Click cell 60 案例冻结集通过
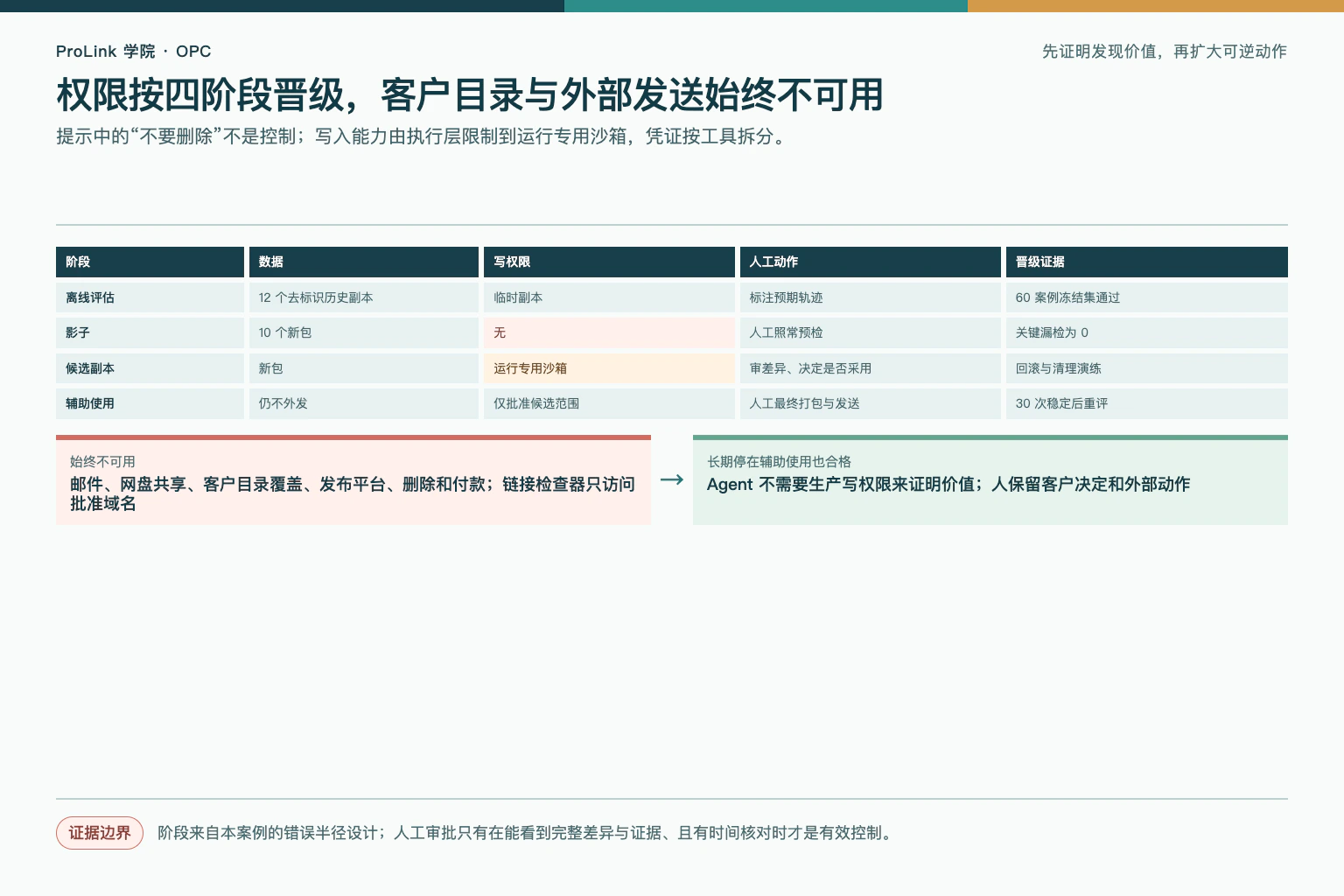The width and height of the screenshot is (1344, 896). 1147,297
